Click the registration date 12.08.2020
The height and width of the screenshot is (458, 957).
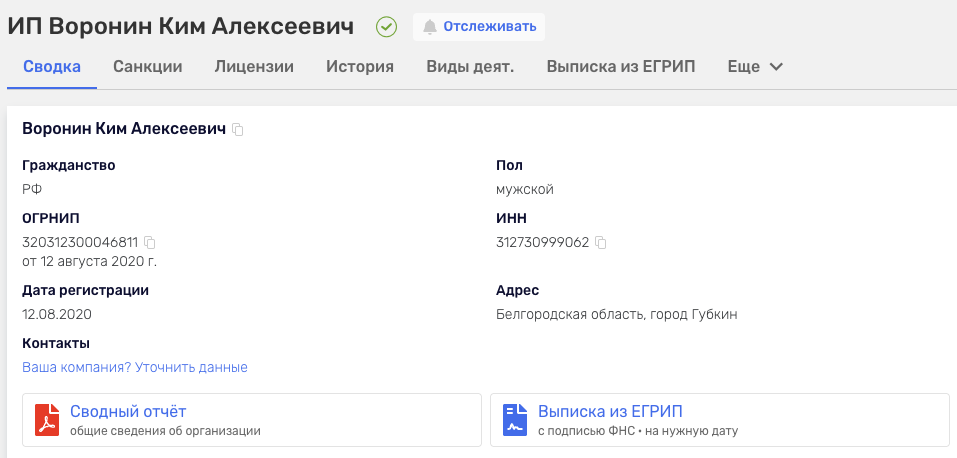pyautogui.click(x=57, y=314)
